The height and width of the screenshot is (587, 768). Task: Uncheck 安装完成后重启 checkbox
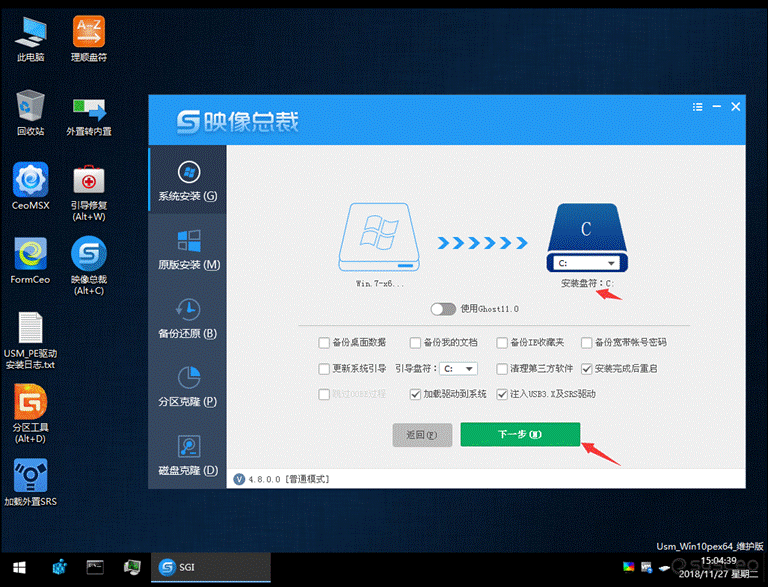coord(586,368)
